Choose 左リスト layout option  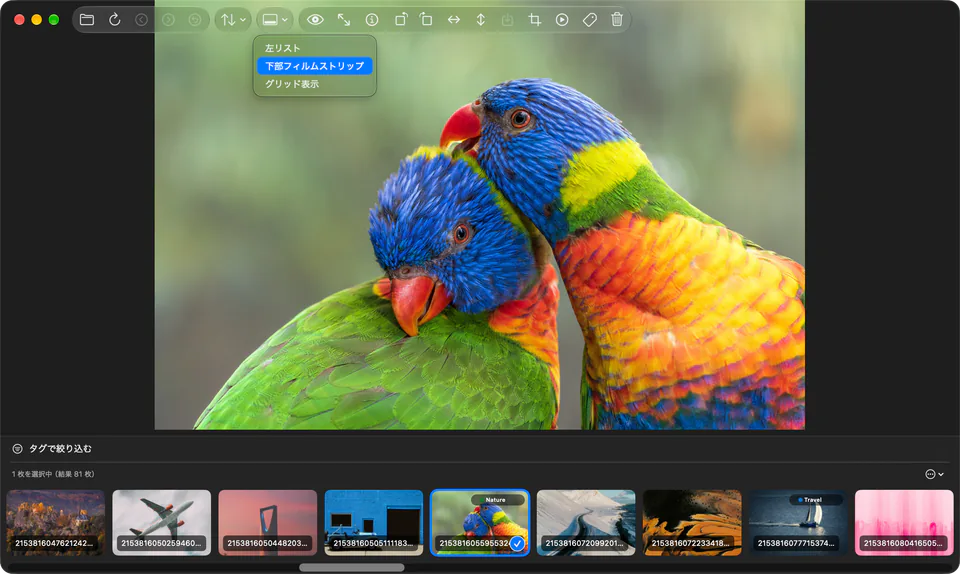coord(315,48)
